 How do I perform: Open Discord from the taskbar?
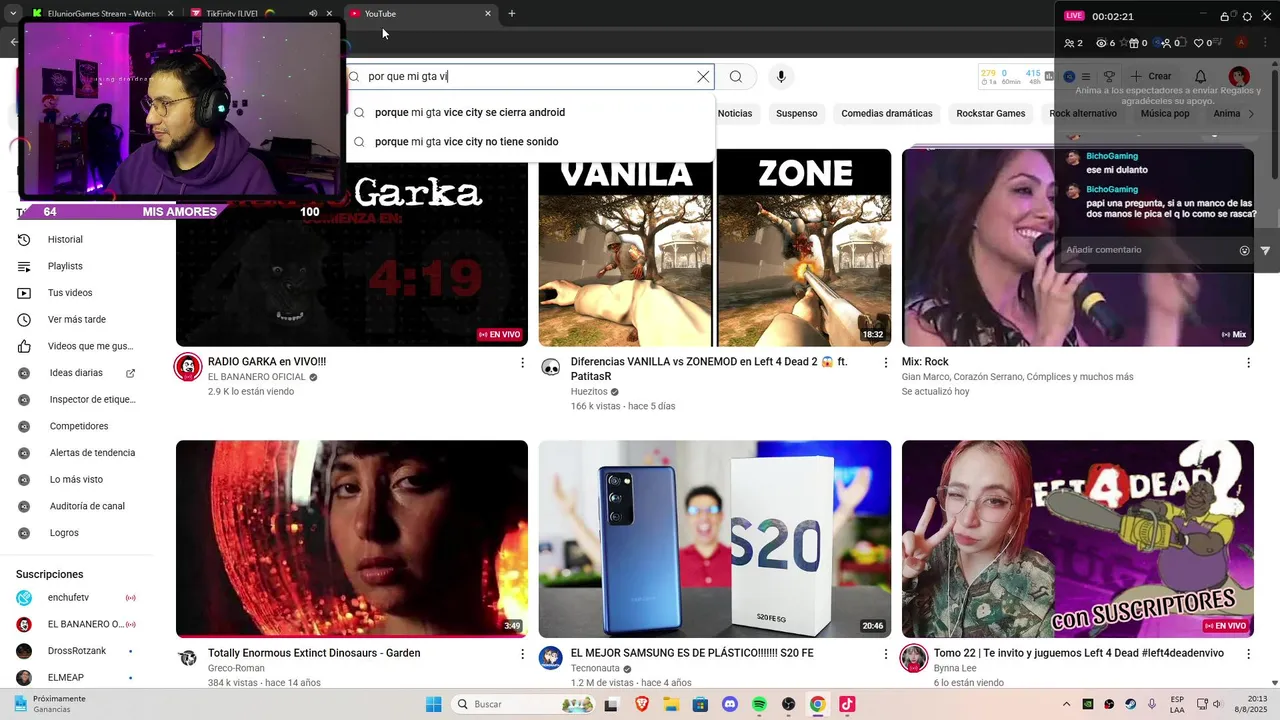(730, 704)
